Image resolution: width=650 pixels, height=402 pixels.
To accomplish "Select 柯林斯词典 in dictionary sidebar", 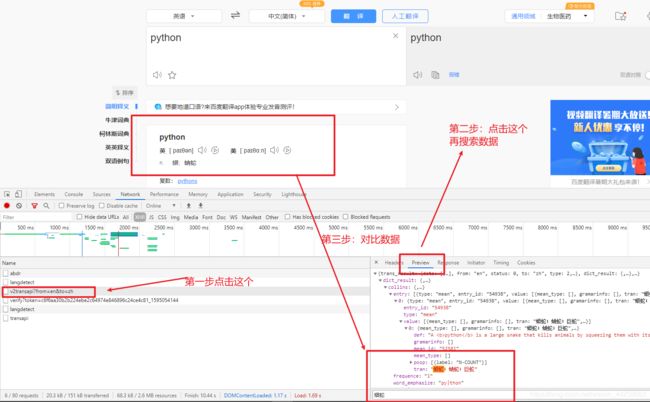I will tap(114, 133).
